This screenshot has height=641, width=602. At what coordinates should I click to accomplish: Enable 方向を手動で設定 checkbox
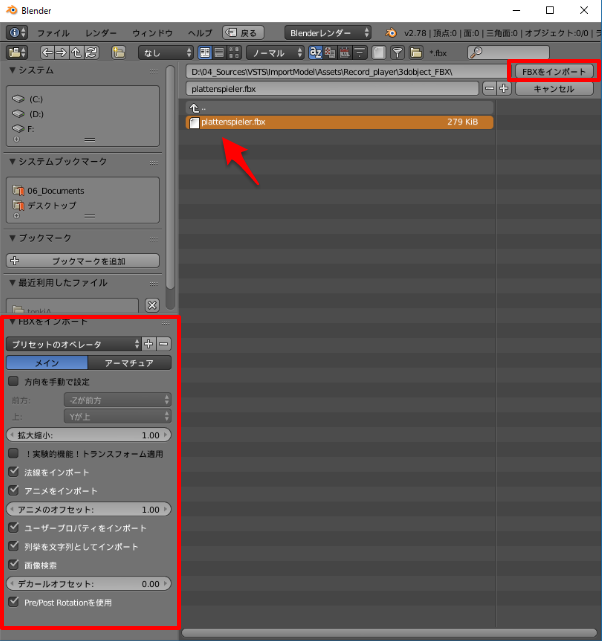(x=13, y=381)
